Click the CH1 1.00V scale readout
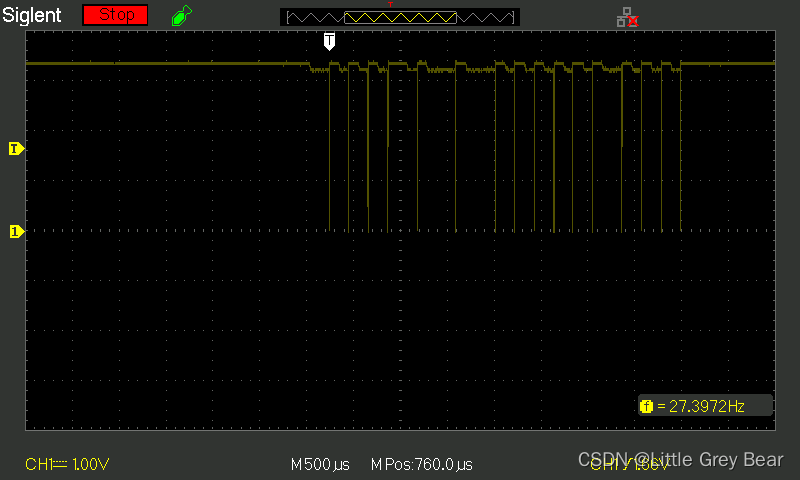800x480 pixels. pos(67,464)
